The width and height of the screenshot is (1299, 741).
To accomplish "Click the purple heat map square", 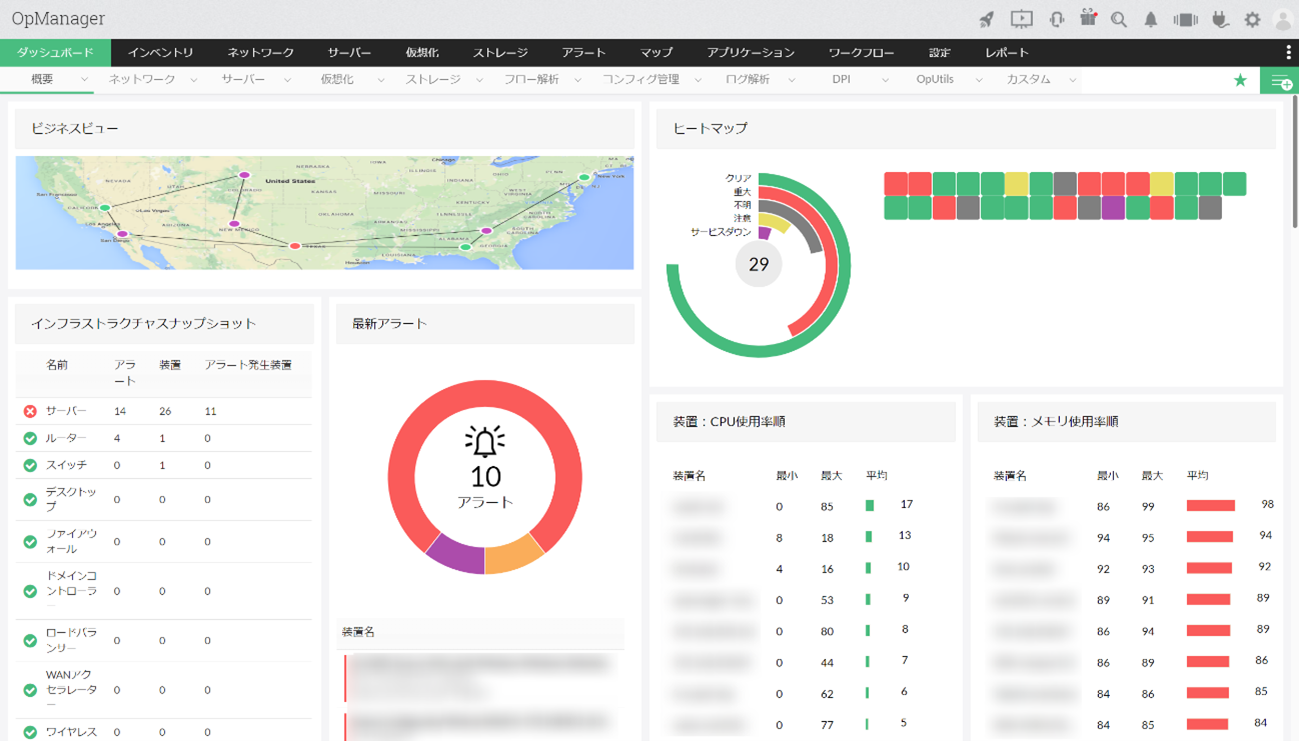I will (1113, 208).
